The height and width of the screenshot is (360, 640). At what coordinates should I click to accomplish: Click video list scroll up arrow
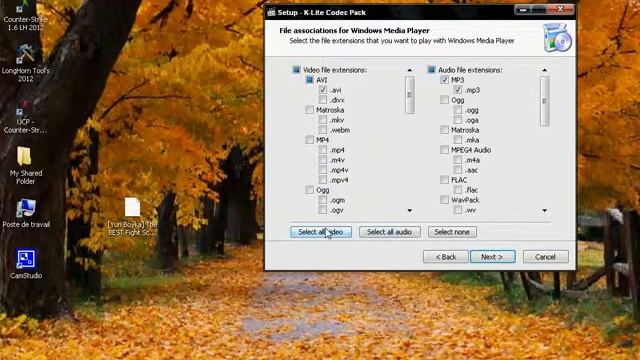coord(409,70)
